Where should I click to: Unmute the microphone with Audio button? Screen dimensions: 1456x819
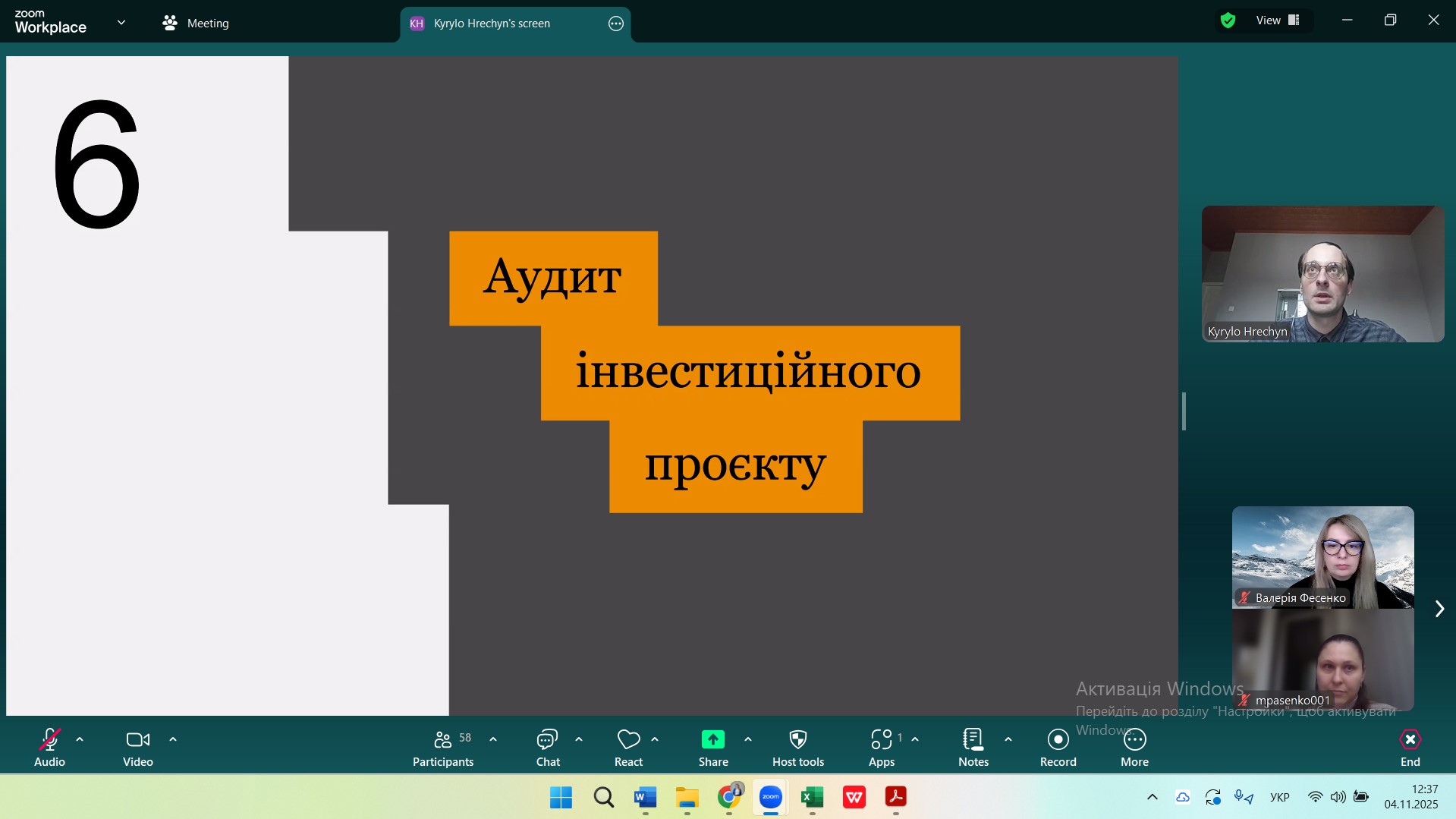tap(49, 748)
